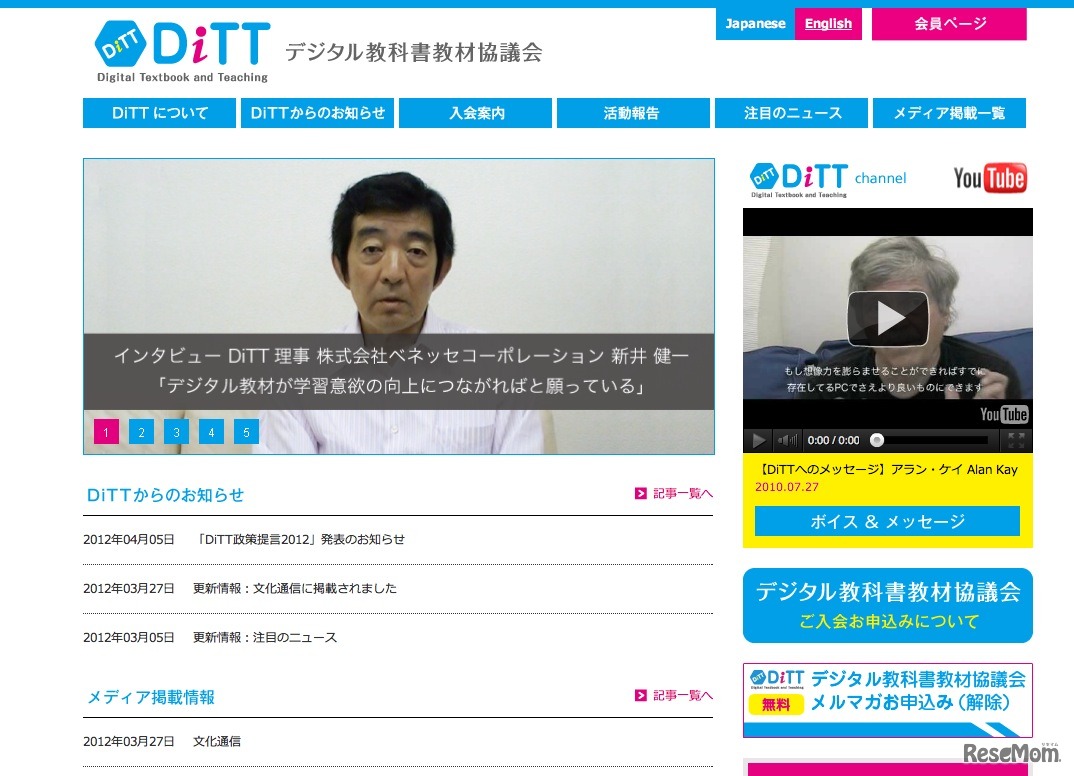Click the YouTube logo next to DiTT channel
The height and width of the screenshot is (776, 1074).
pyautogui.click(x=989, y=177)
